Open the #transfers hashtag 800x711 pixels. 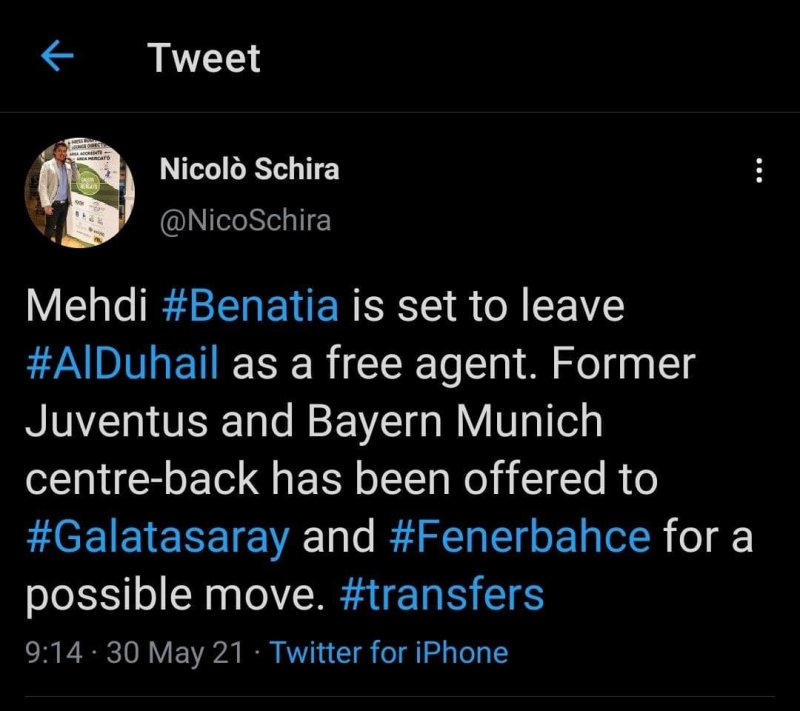[442, 595]
